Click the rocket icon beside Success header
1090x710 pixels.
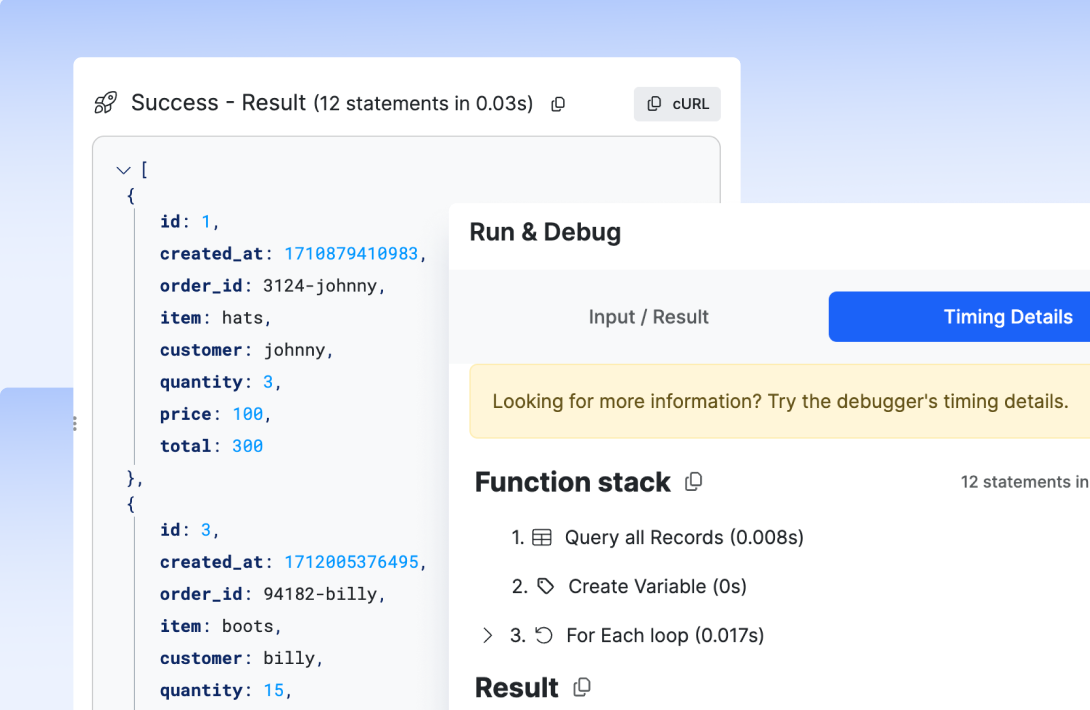point(105,102)
